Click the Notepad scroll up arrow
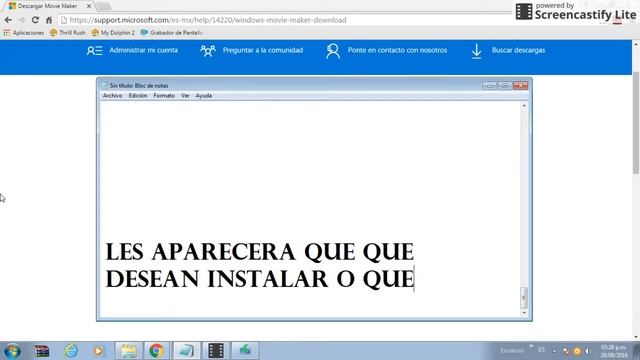 (x=524, y=106)
